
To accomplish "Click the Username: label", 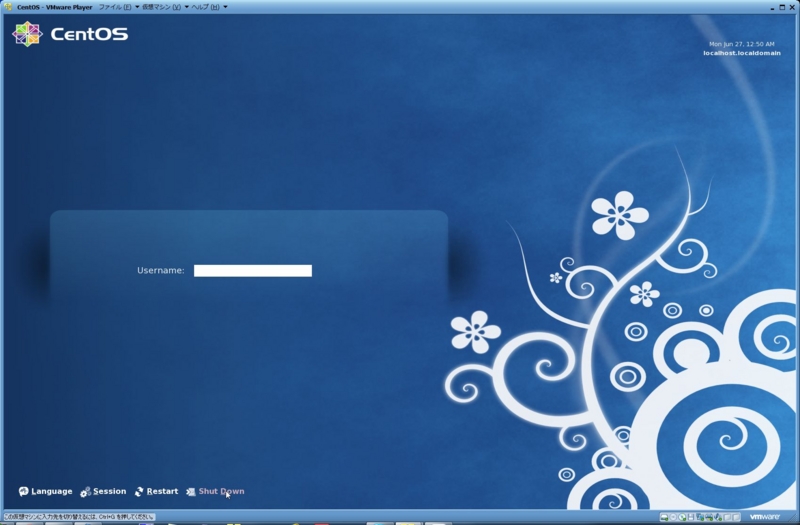I will pyautogui.click(x=161, y=270).
